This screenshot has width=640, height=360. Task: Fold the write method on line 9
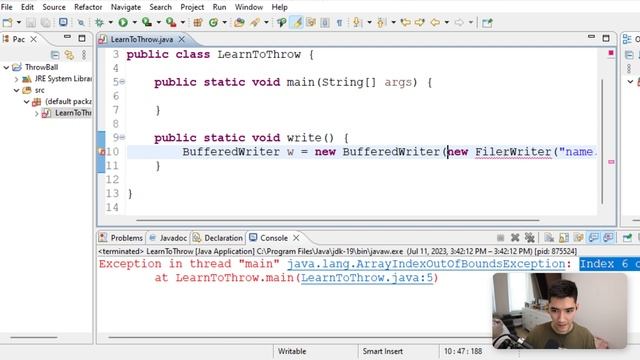pos(122,138)
